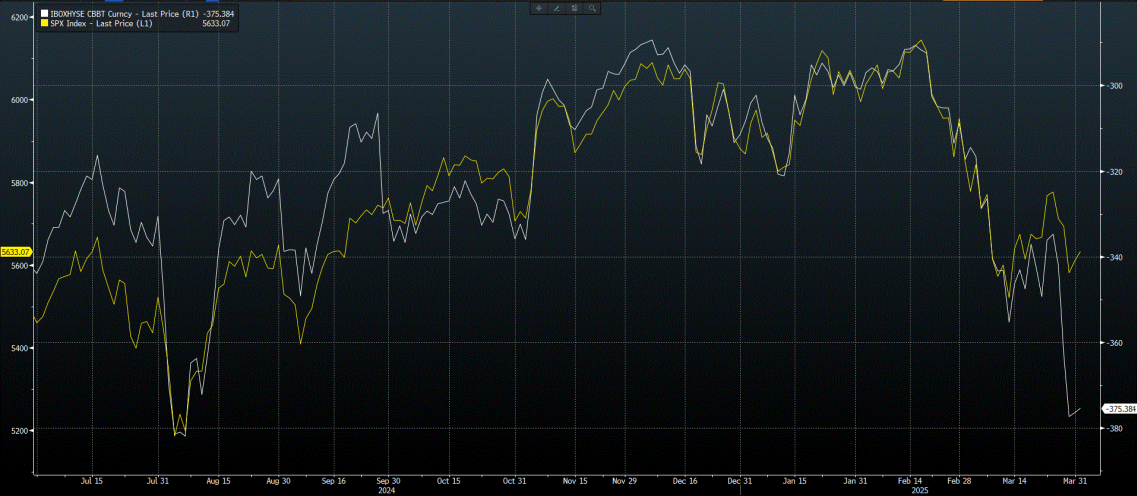This screenshot has width=1137, height=496.
Task: Click the Feb 28 date label
Action: pyautogui.click(x=960, y=480)
